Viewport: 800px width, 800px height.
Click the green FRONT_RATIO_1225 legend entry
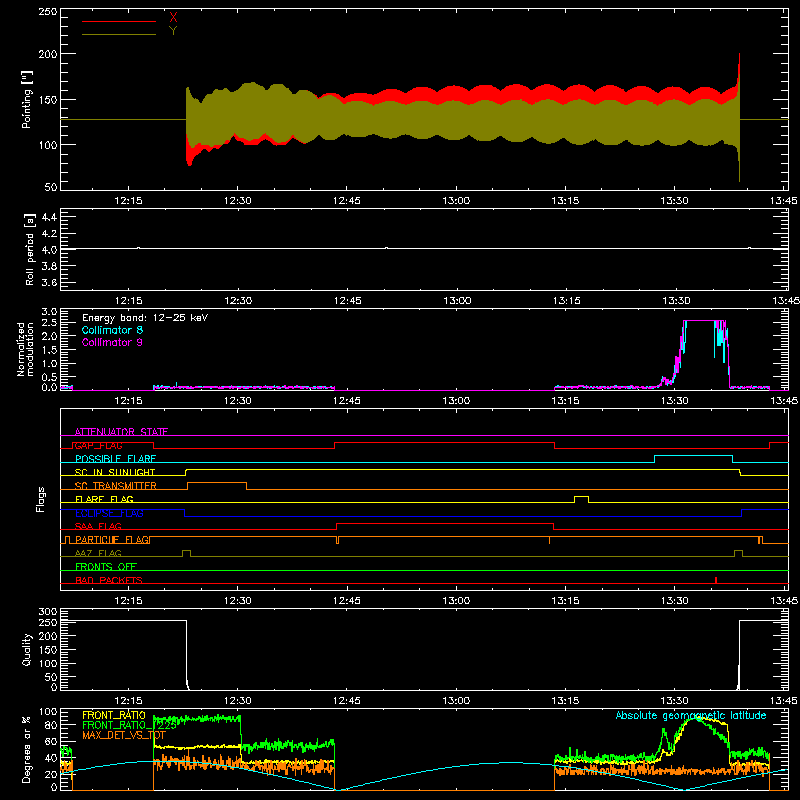point(129,725)
